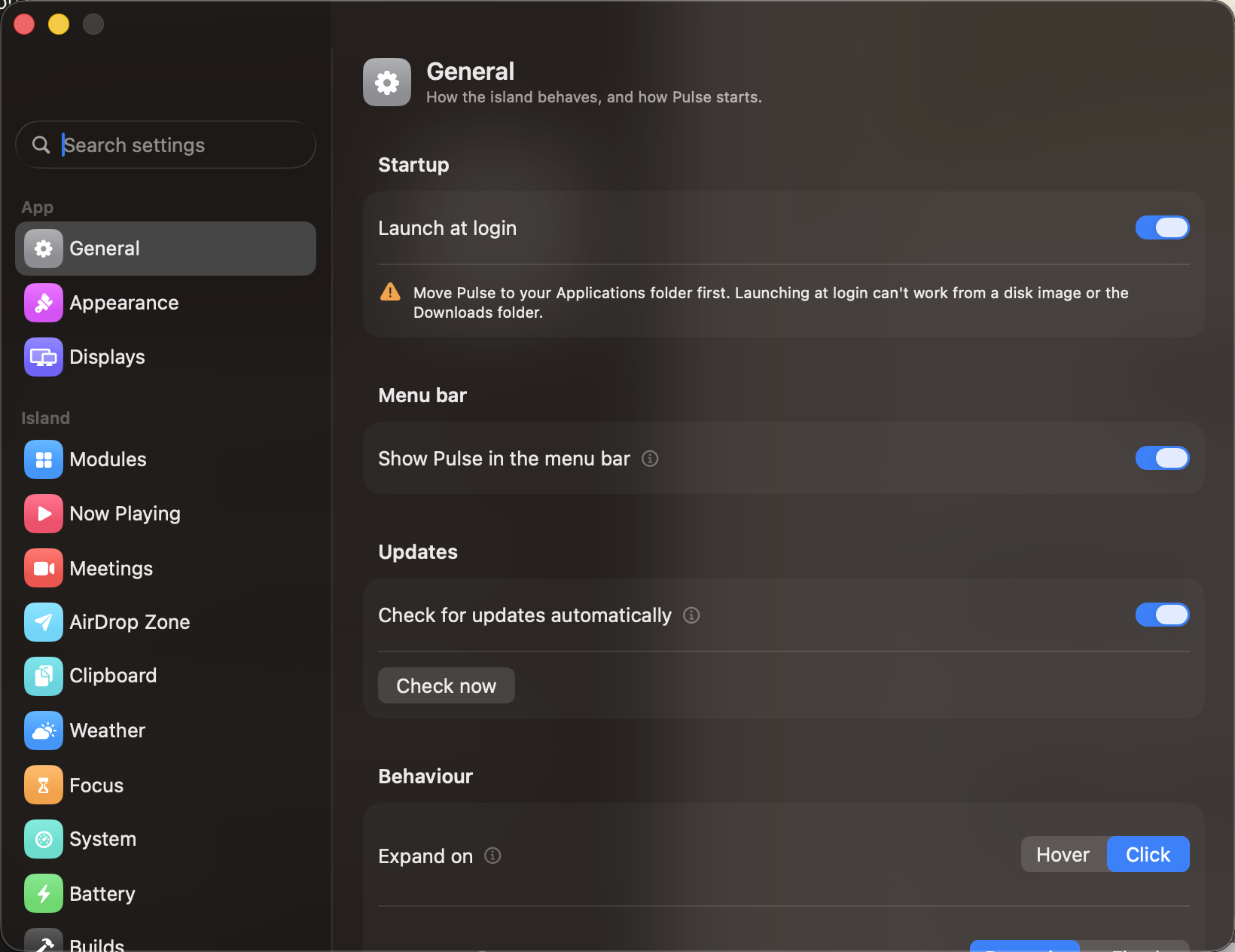1235x952 pixels.
Task: Click the Battery lightning bolt icon
Action: (44, 893)
